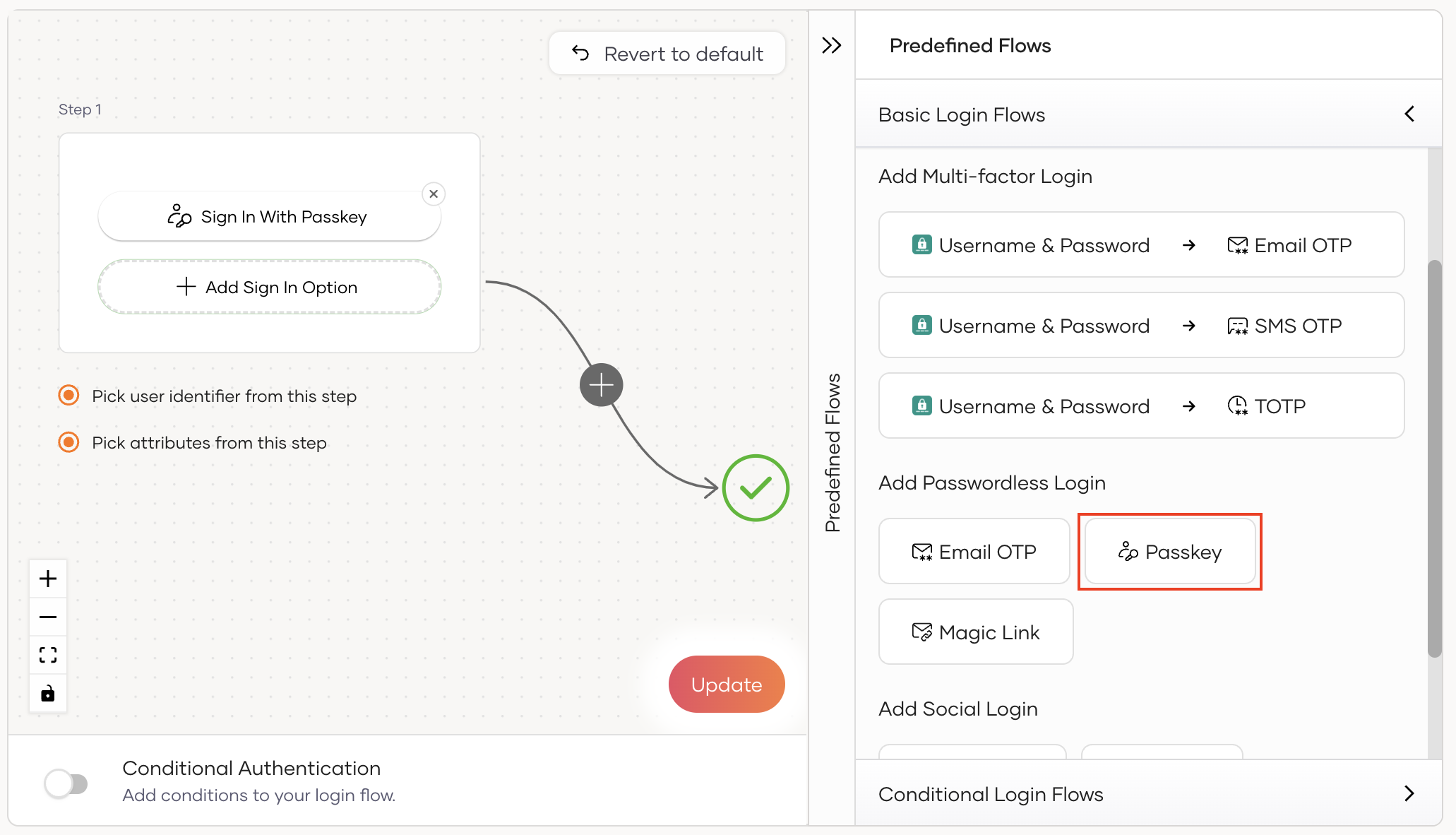
Task: Expand the Conditional Login Flows section
Action: point(1409,793)
